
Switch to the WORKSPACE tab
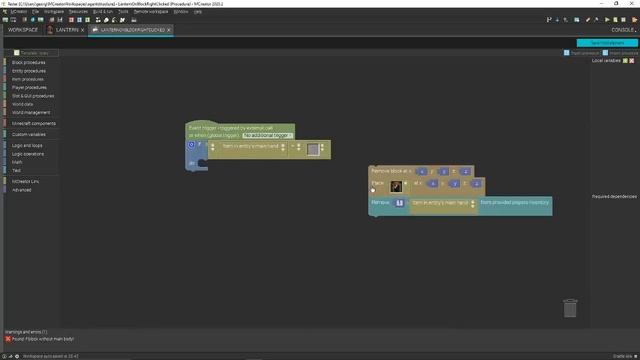22,30
